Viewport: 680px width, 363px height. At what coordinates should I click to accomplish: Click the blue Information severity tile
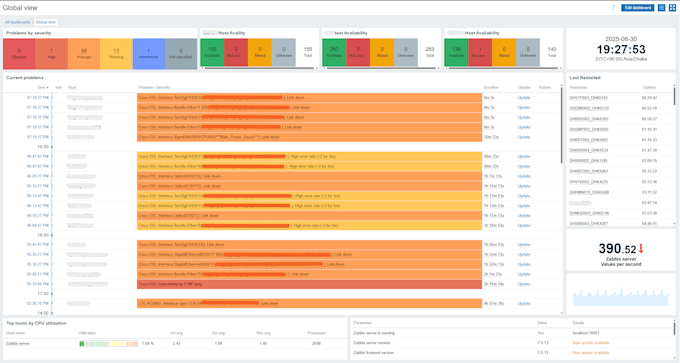tap(149, 54)
